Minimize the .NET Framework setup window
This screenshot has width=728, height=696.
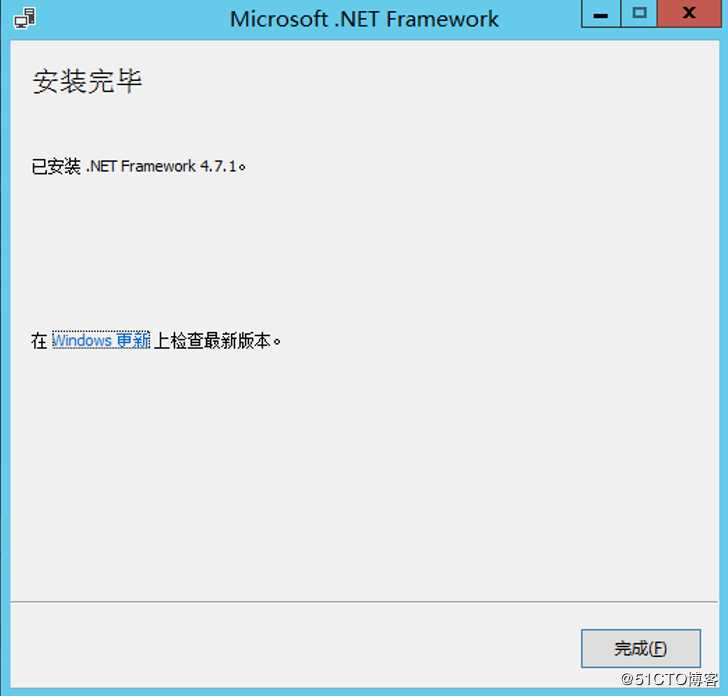coord(601,14)
